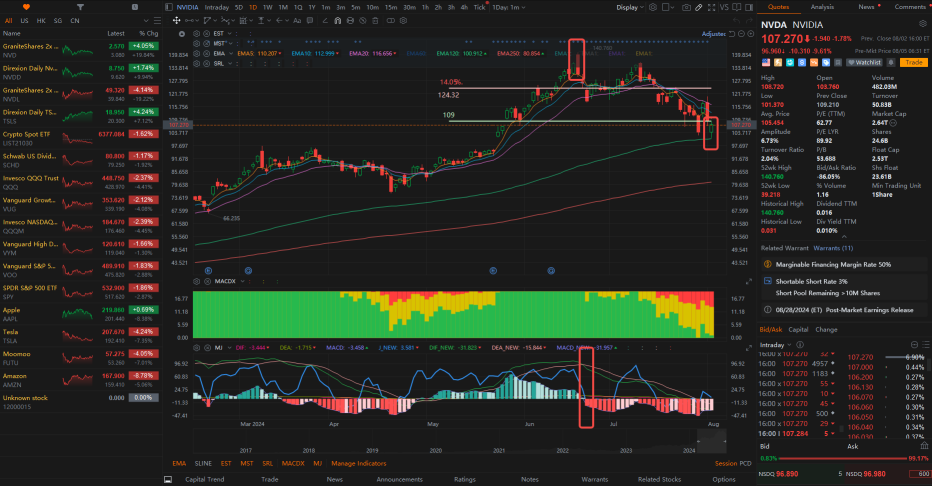This screenshot has height=486, width=932.
Task: Toggle SLINE indicator in bottom indicator bar
Action: [x=203, y=463]
